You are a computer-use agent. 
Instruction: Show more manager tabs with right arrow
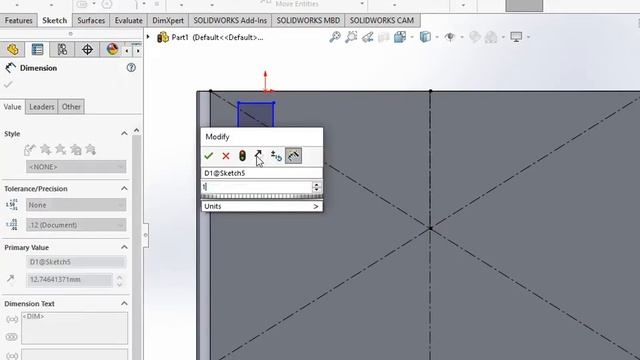[x=138, y=51]
